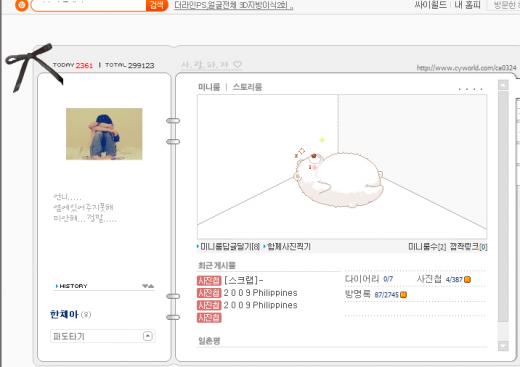Click the orange 검색 search button
This screenshot has height=367, width=520.
click(x=156, y=5)
